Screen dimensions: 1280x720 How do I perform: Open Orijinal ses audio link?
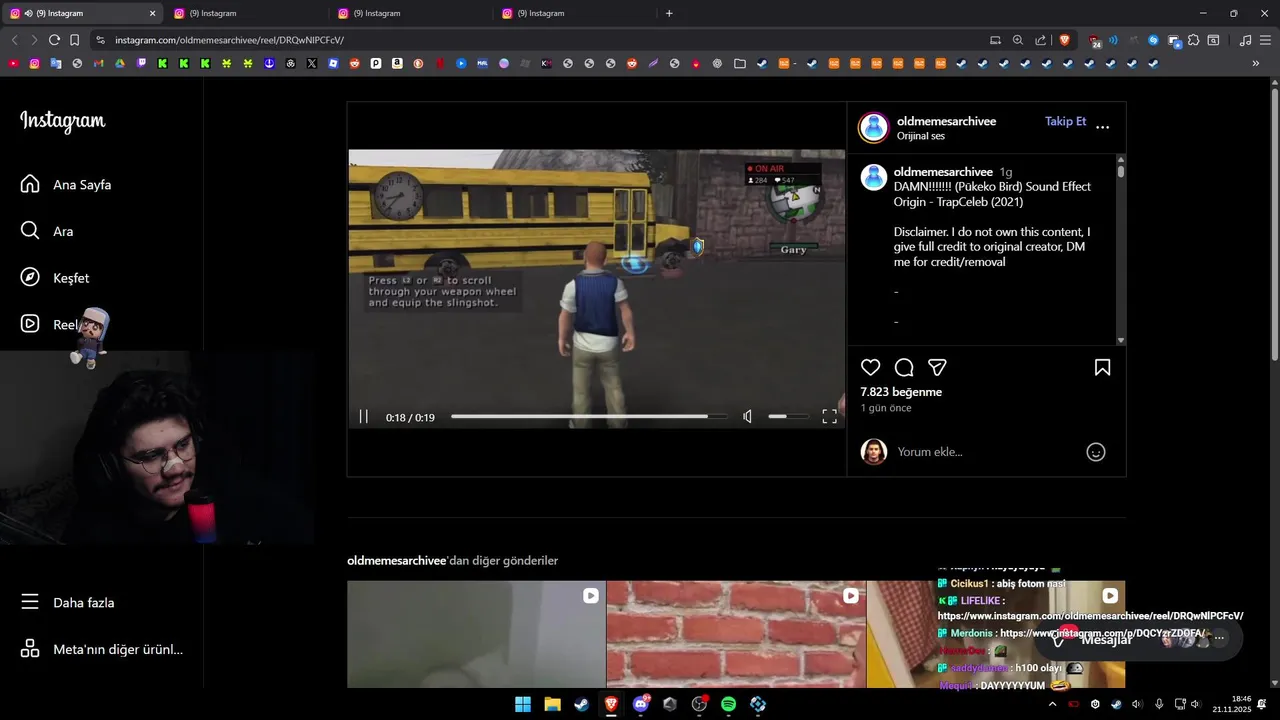click(920, 136)
